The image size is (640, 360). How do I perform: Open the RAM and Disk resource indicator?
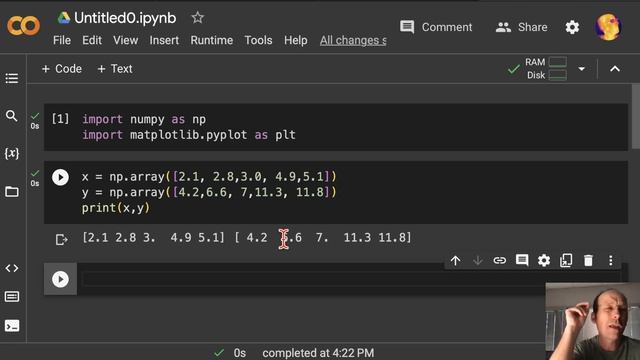(x=546, y=69)
